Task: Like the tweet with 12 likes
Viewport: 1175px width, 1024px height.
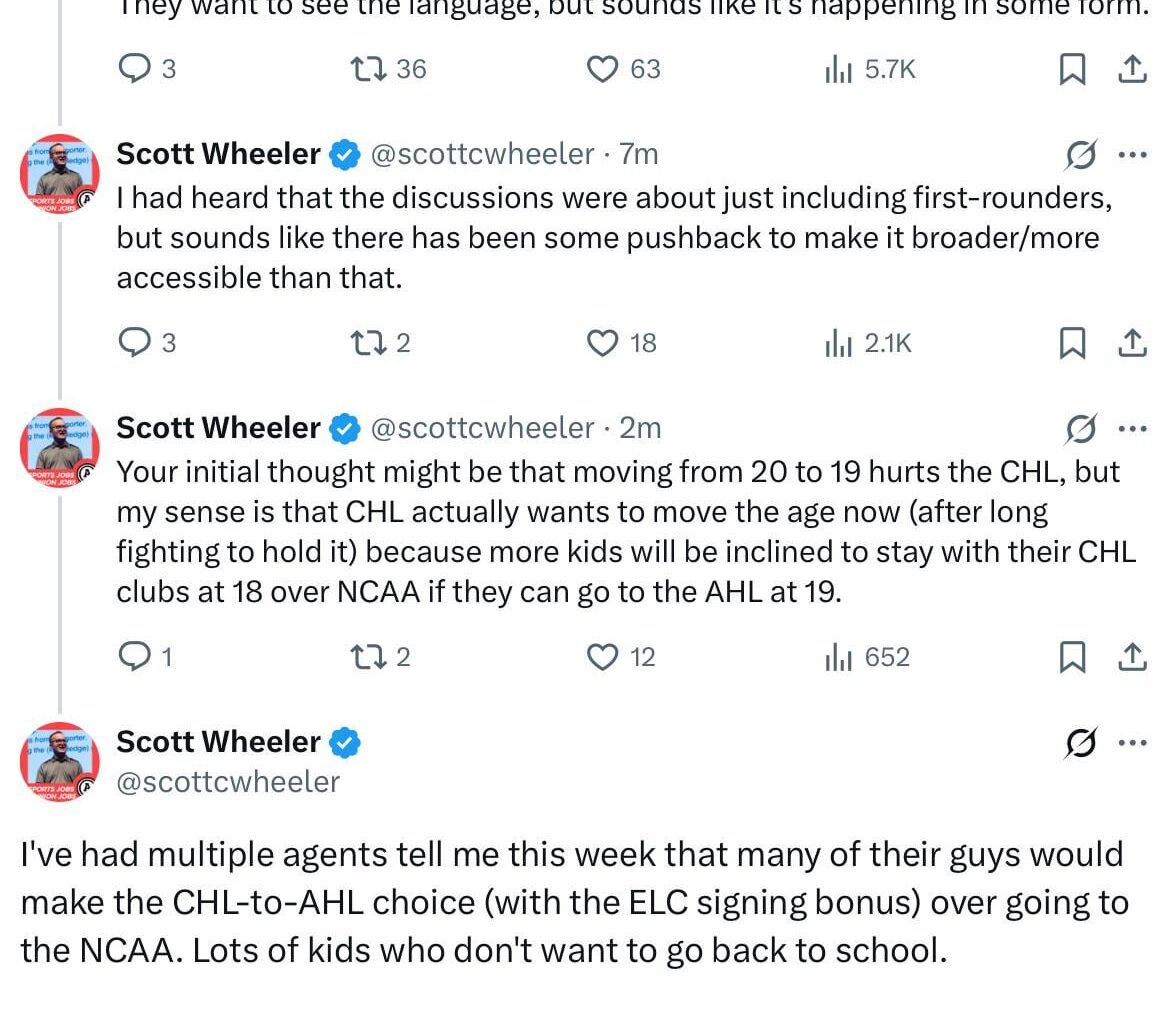Action: 601,657
